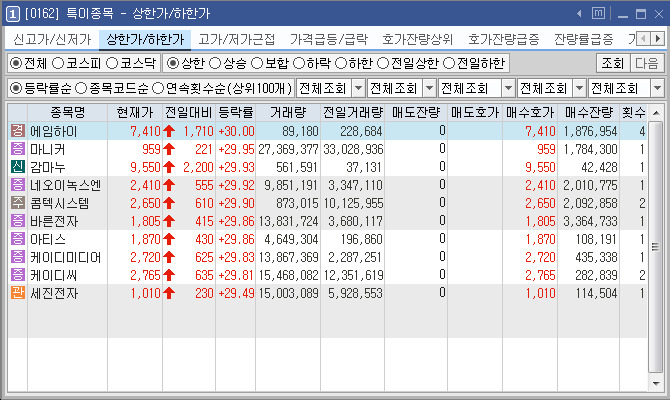Click the 매수잔량 column header

click(x=588, y=112)
